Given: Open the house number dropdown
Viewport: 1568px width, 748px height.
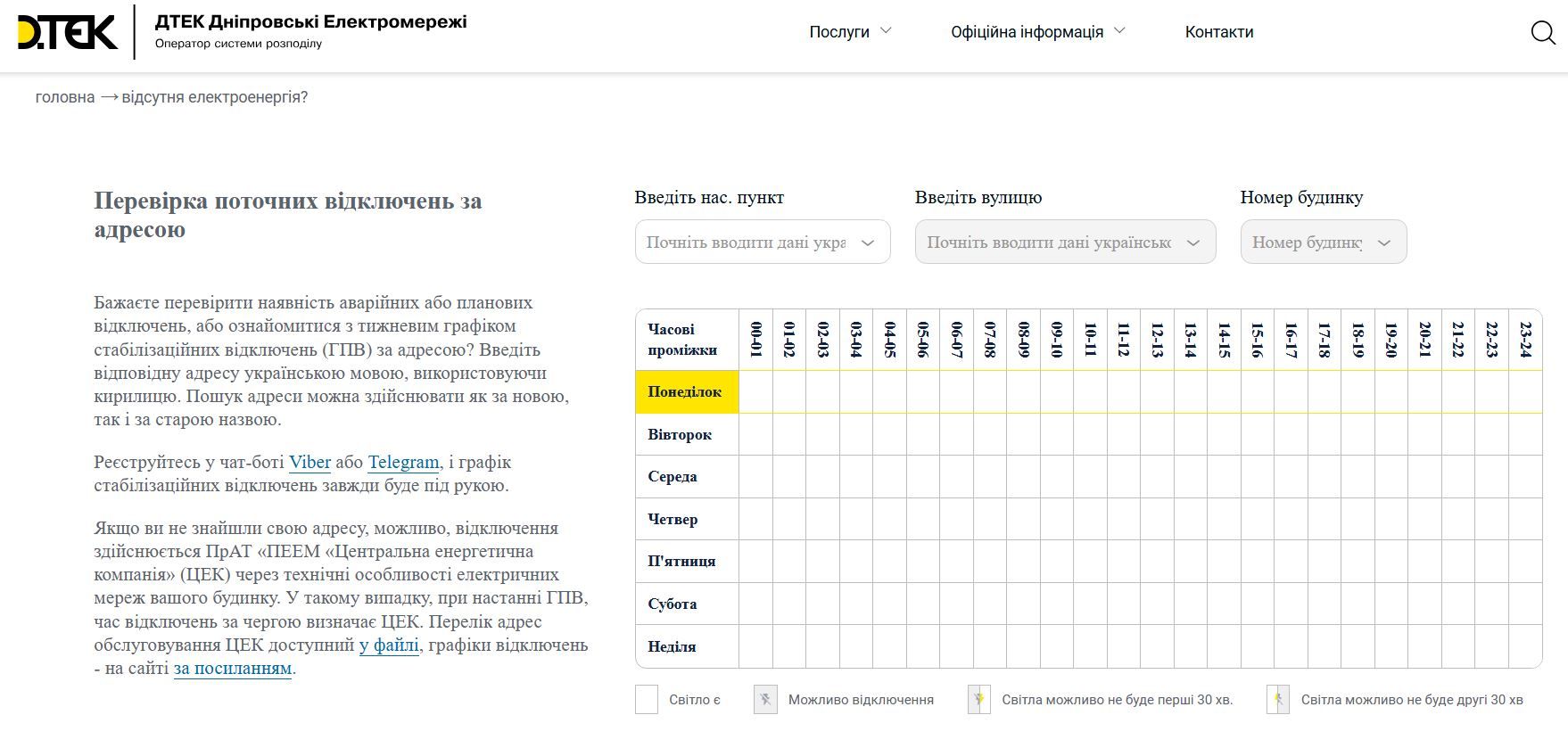Looking at the screenshot, I should tap(1323, 242).
